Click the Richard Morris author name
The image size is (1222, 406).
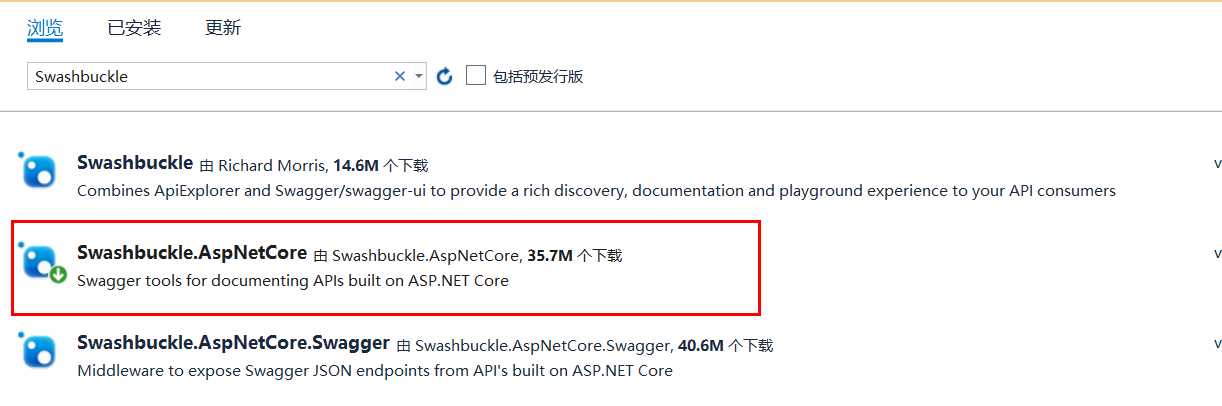272,165
